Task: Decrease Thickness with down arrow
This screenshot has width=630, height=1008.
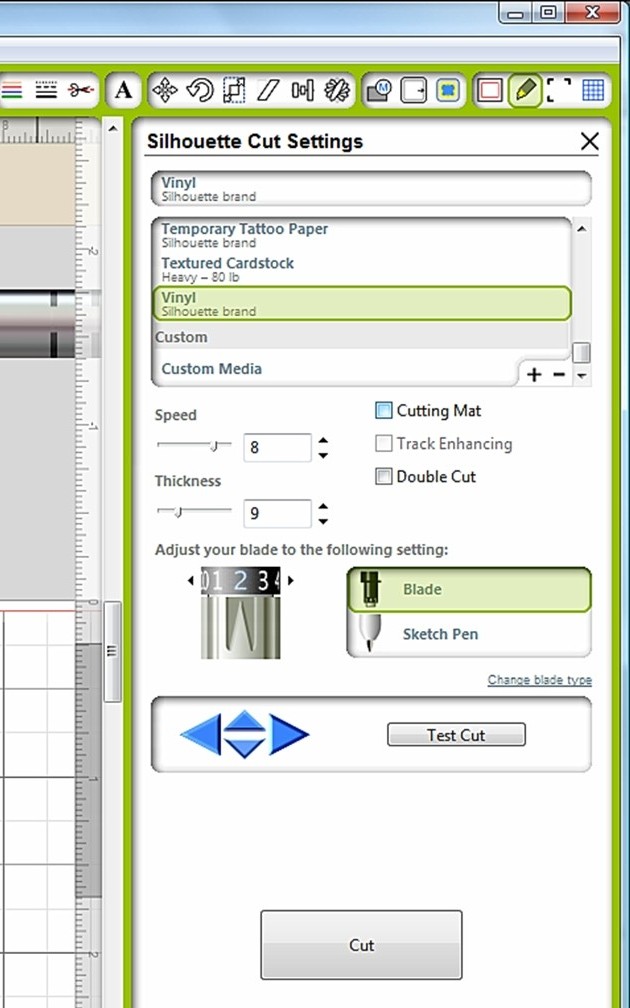Action: point(323,521)
